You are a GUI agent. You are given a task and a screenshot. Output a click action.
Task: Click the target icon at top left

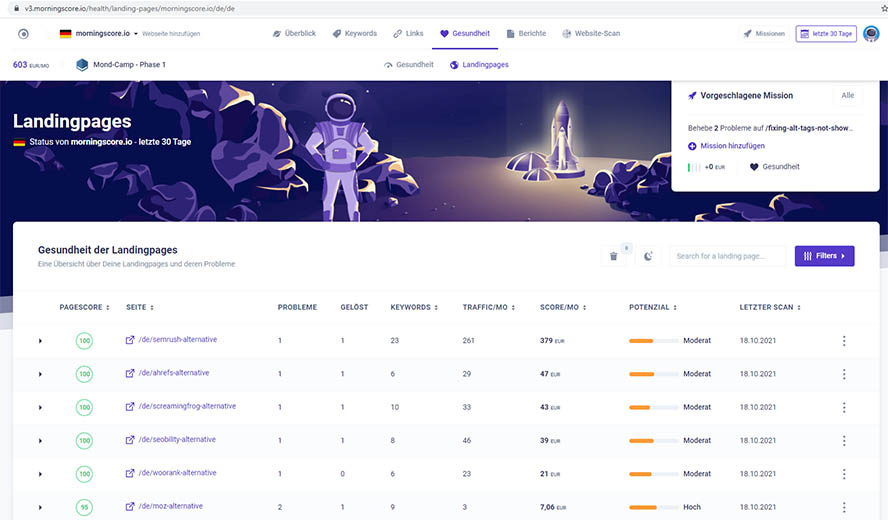[23, 34]
